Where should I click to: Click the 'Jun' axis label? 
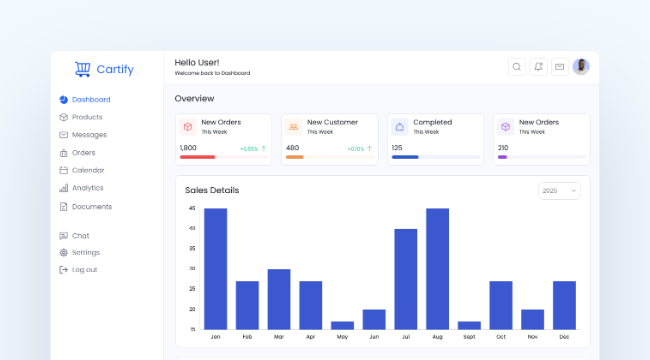(374, 337)
